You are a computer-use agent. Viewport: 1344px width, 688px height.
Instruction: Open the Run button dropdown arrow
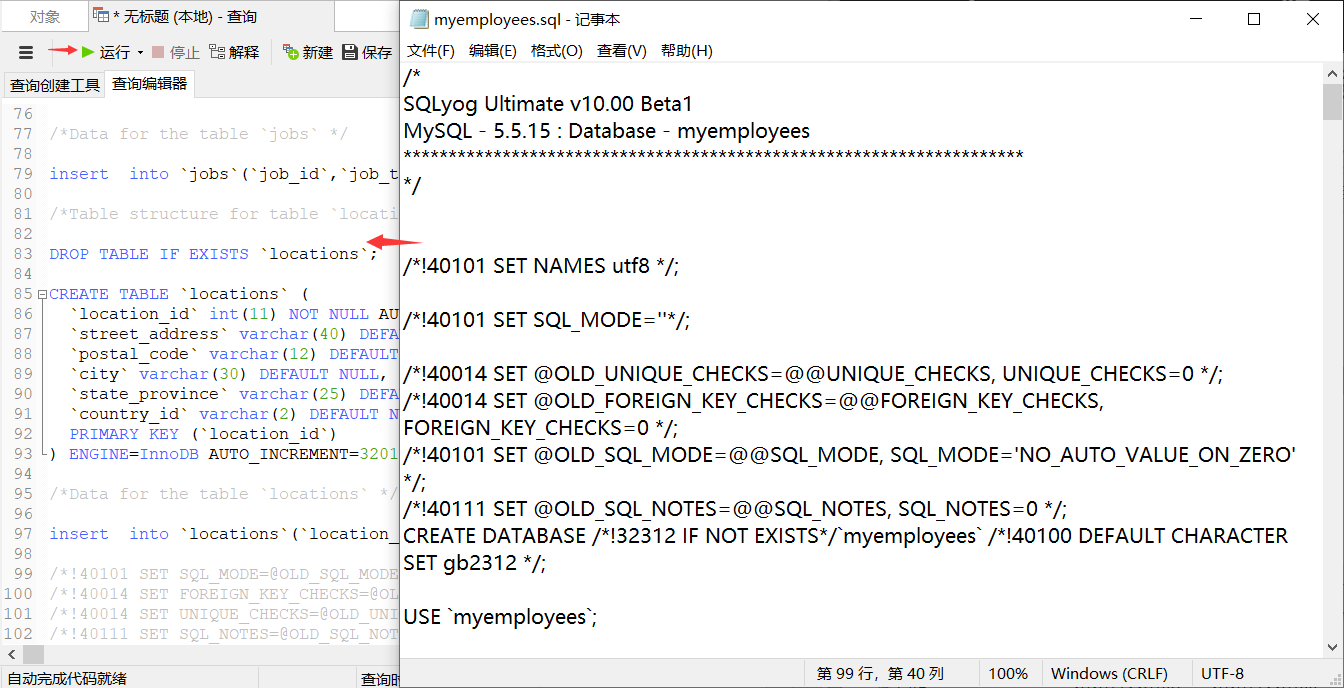pyautogui.click(x=140, y=53)
